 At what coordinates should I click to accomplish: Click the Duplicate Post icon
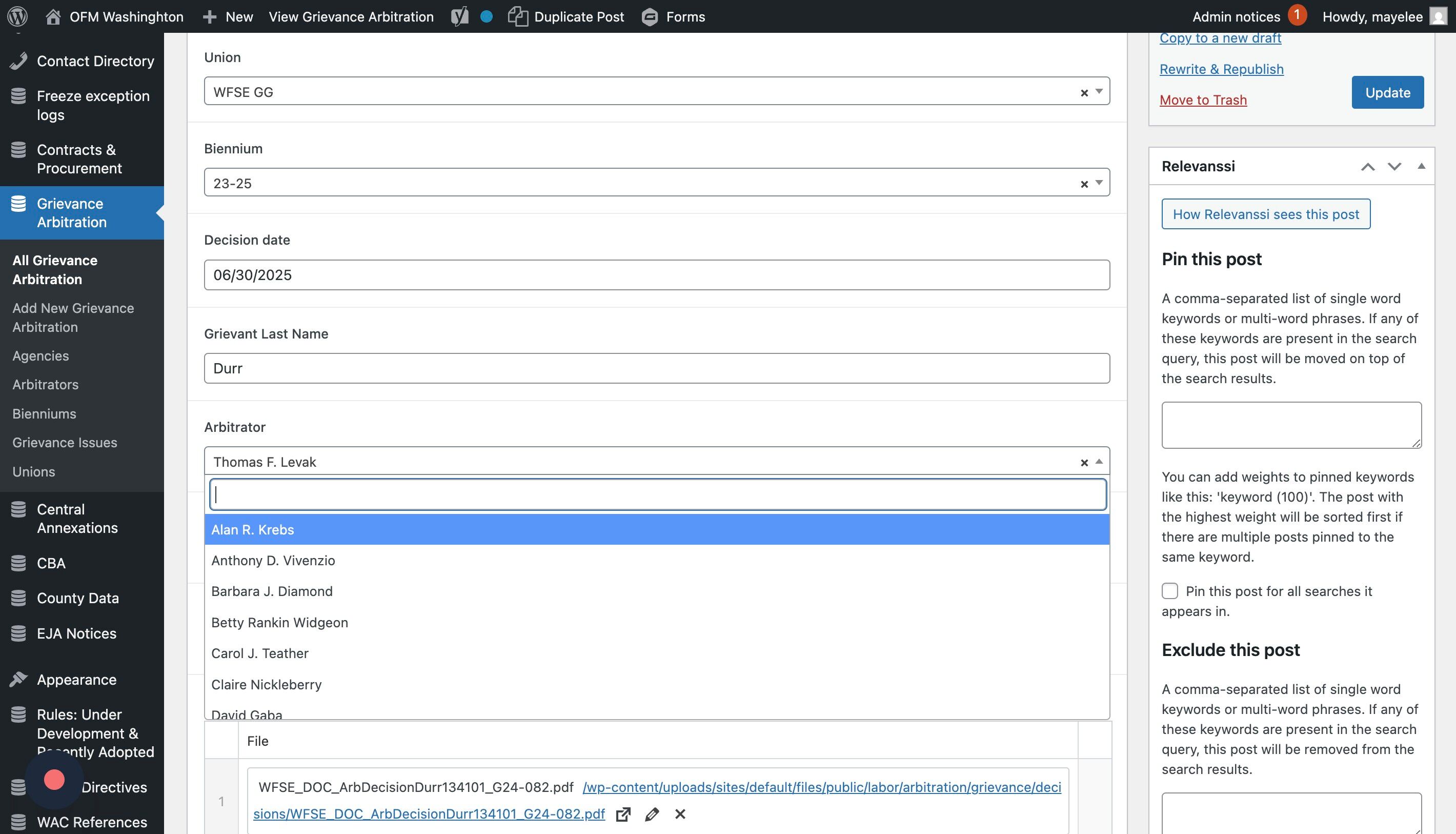pyautogui.click(x=518, y=16)
